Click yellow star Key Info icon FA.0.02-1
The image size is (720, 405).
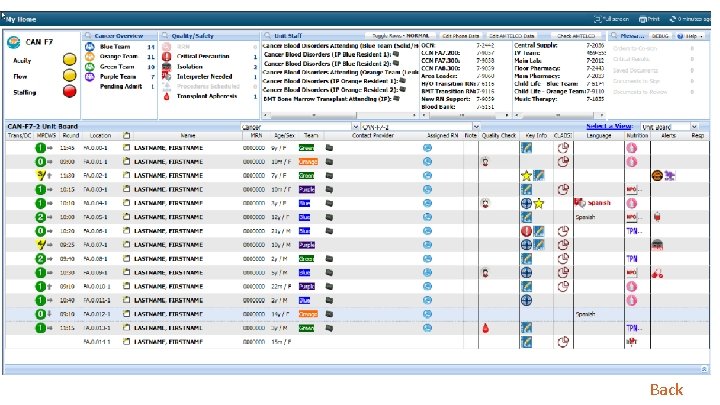coord(526,175)
